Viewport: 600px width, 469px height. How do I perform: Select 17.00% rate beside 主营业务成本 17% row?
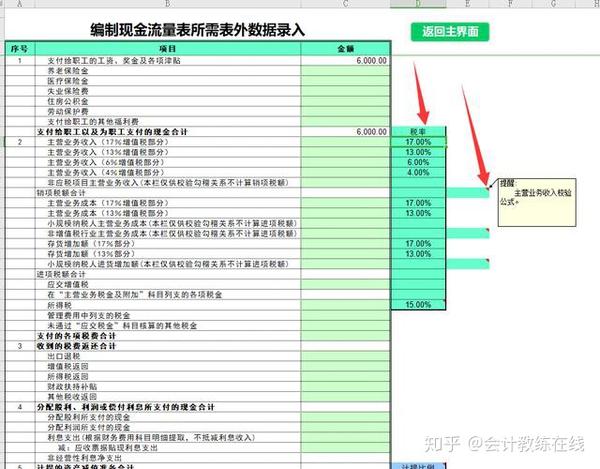(x=418, y=203)
